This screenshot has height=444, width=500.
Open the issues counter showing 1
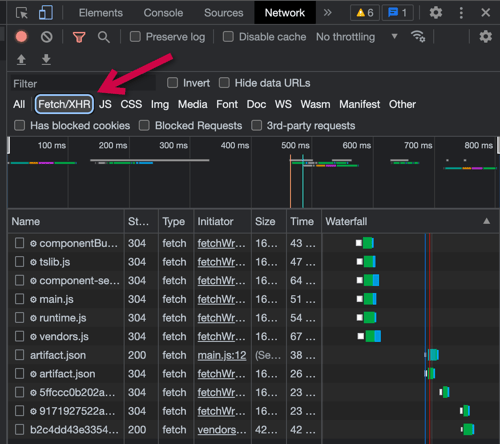(397, 13)
